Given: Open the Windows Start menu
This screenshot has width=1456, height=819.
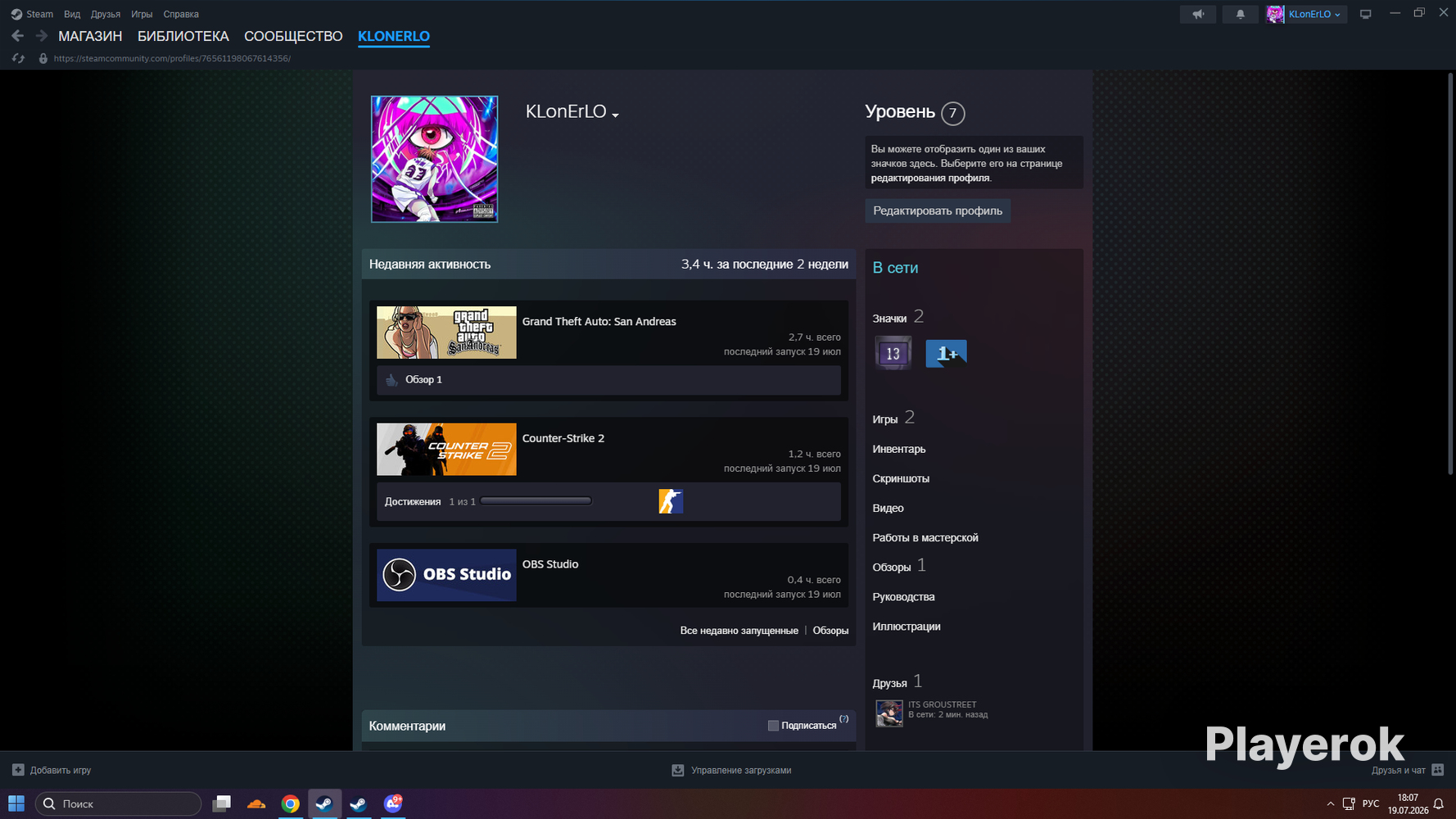Looking at the screenshot, I should pyautogui.click(x=16, y=803).
